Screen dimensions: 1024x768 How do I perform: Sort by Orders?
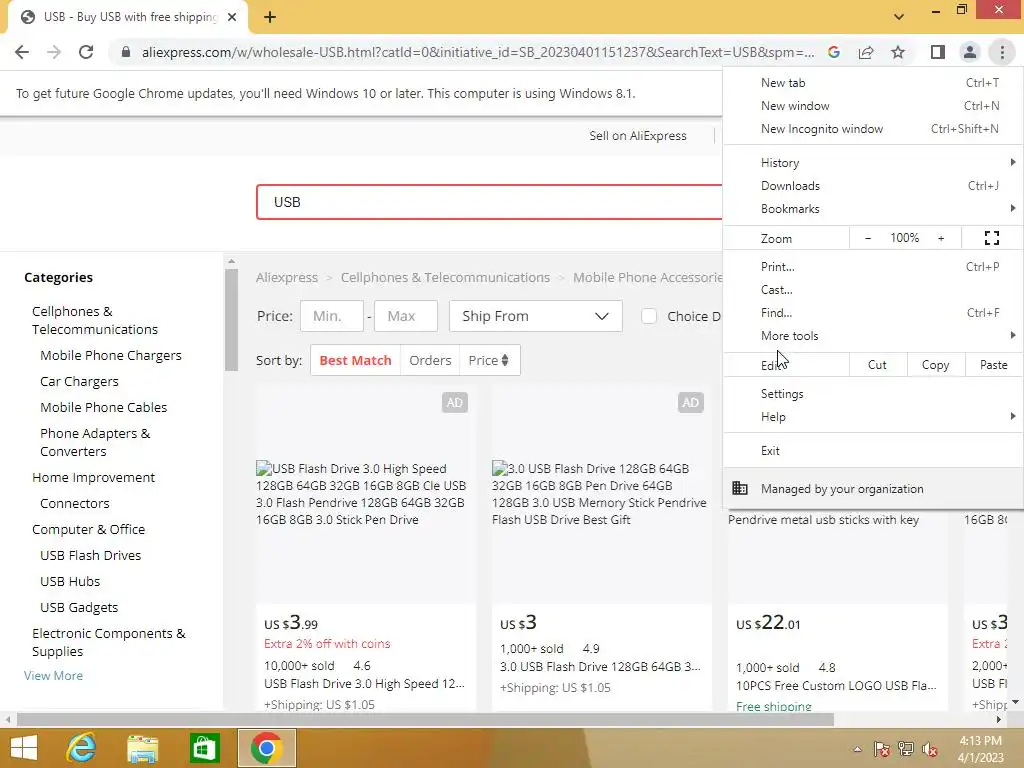click(430, 360)
